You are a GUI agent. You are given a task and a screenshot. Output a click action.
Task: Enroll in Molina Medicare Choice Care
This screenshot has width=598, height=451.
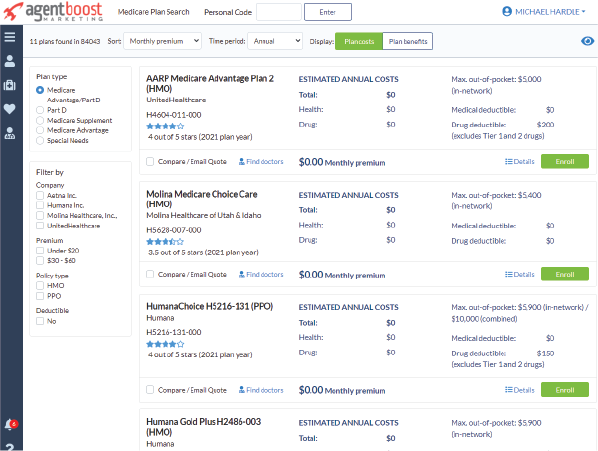pyautogui.click(x=565, y=274)
